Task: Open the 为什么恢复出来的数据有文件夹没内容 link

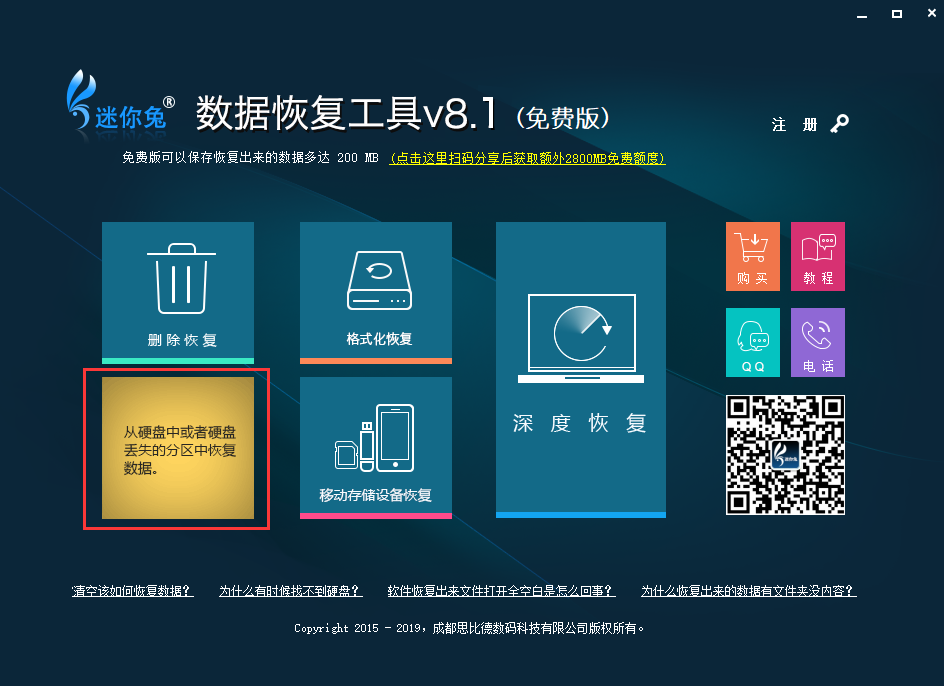Action: pos(748,591)
